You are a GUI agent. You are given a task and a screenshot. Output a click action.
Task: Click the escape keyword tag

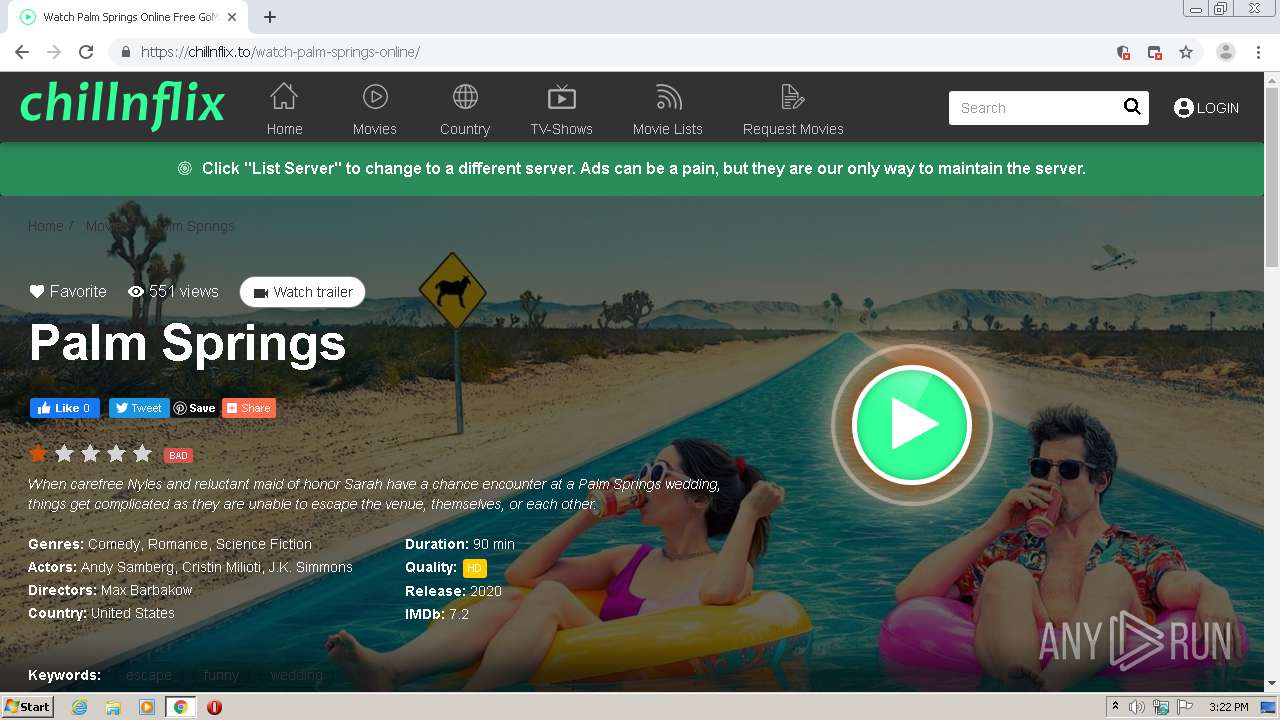pyautogui.click(x=148, y=675)
